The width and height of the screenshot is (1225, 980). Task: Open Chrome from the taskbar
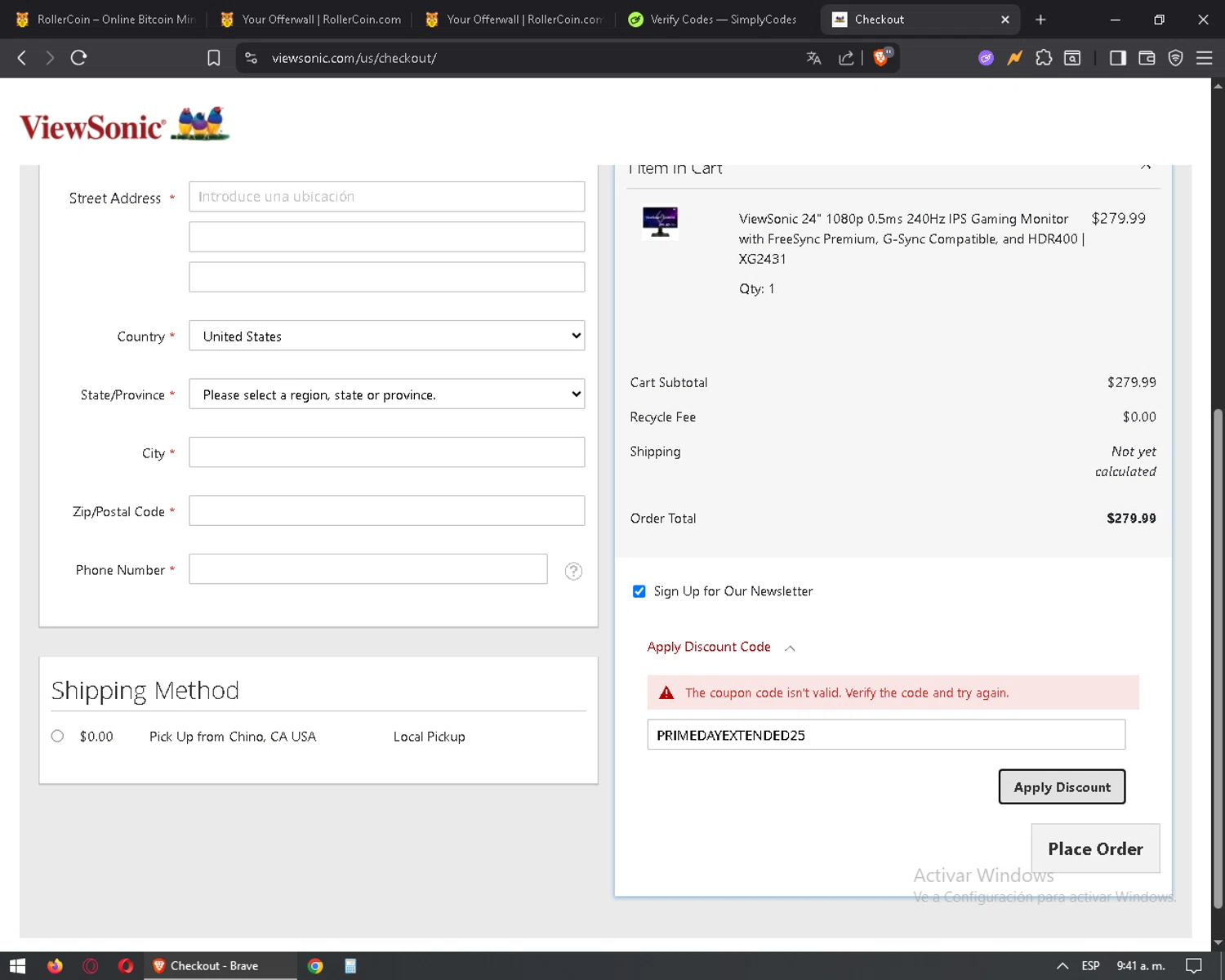coord(315,966)
